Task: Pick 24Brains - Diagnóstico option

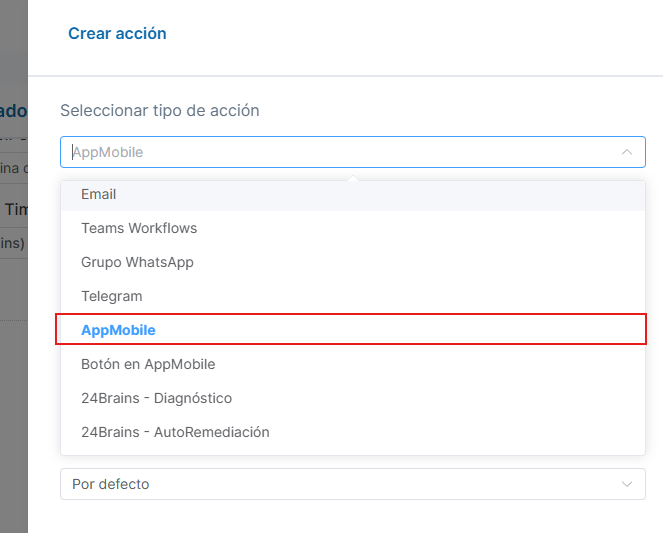Action: (x=353, y=398)
